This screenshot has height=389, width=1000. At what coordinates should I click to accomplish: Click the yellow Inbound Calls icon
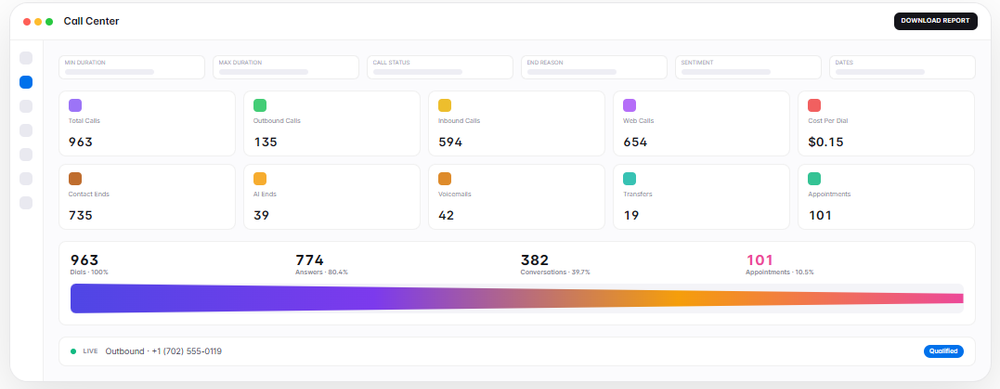pyautogui.click(x=445, y=105)
